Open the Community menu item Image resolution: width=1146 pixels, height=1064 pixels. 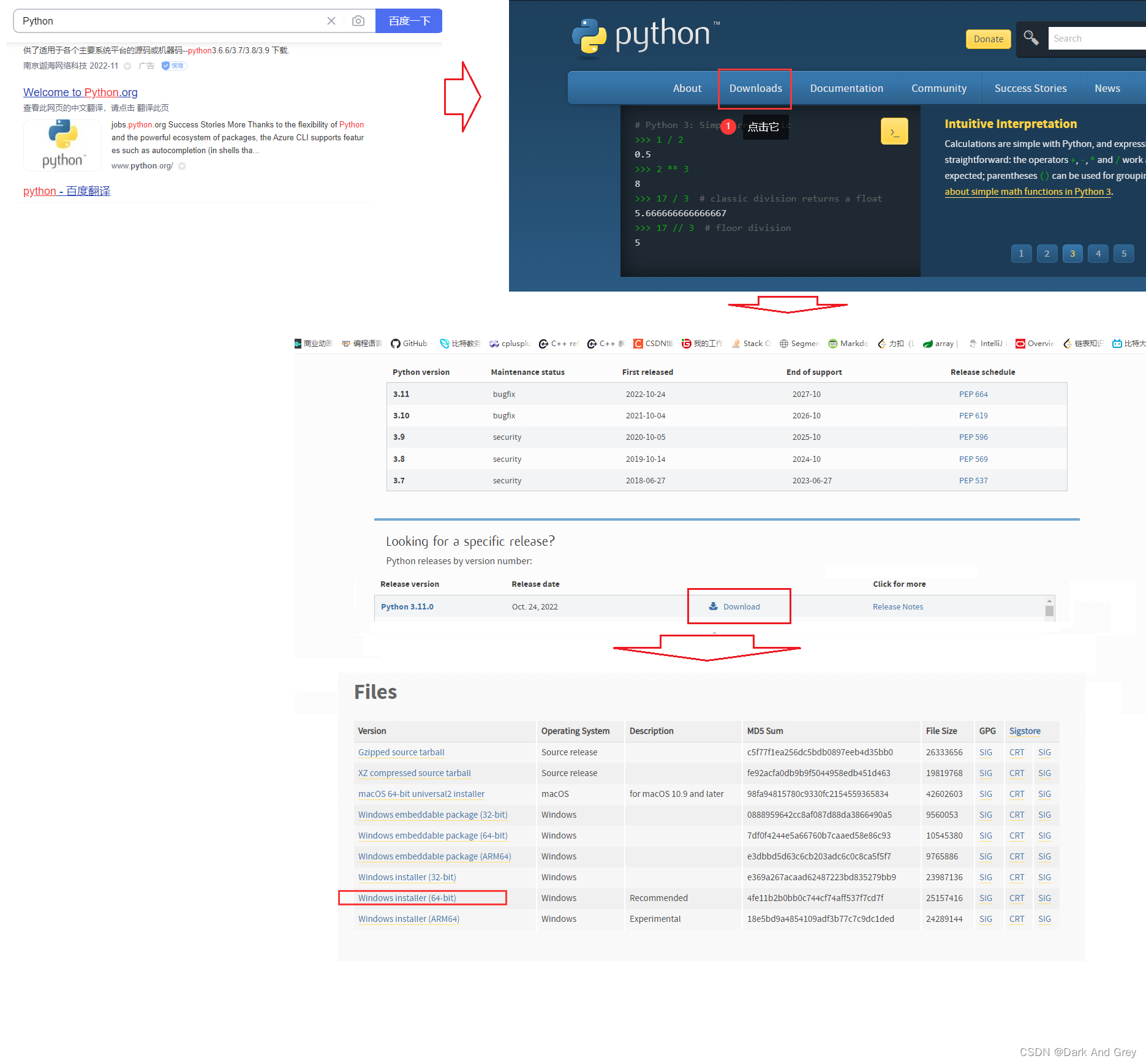[x=938, y=88]
